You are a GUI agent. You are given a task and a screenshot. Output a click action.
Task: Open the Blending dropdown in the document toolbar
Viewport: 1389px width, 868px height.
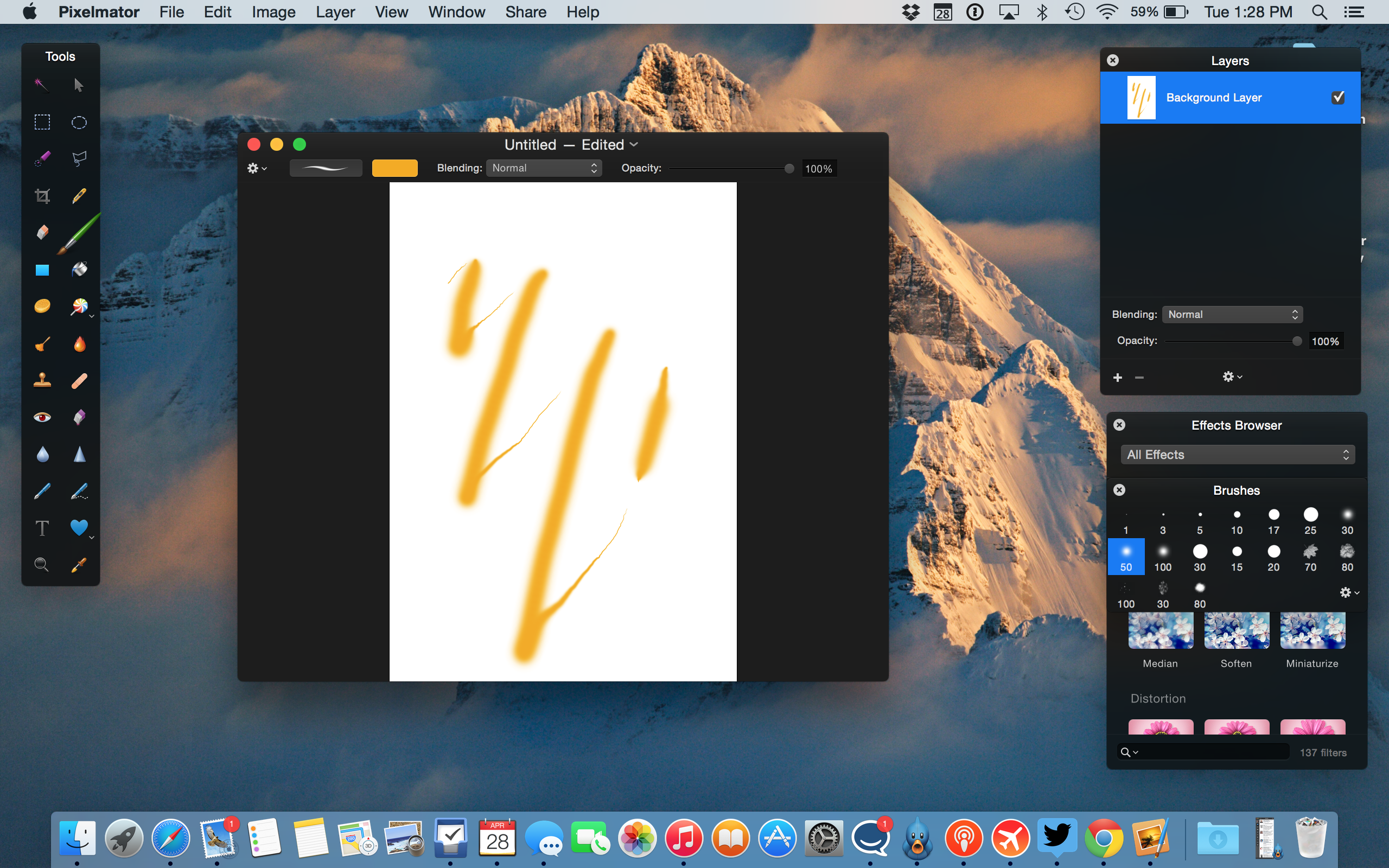click(x=543, y=168)
